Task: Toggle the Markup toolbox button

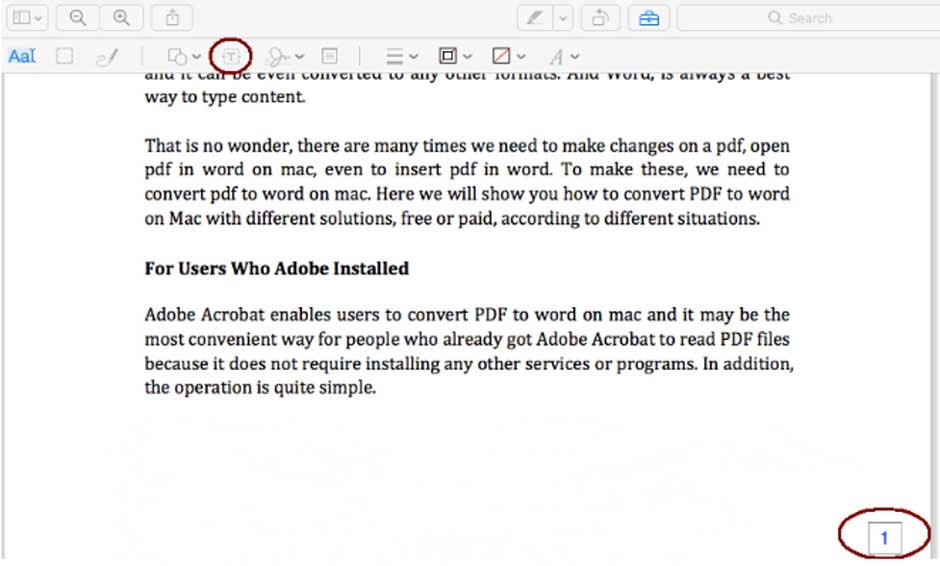Action: [x=649, y=18]
